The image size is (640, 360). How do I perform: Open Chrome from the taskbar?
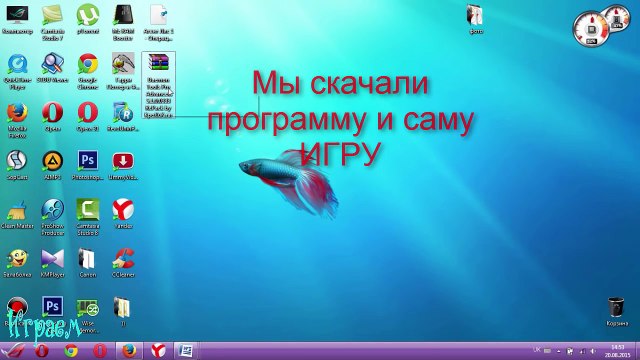71,351
